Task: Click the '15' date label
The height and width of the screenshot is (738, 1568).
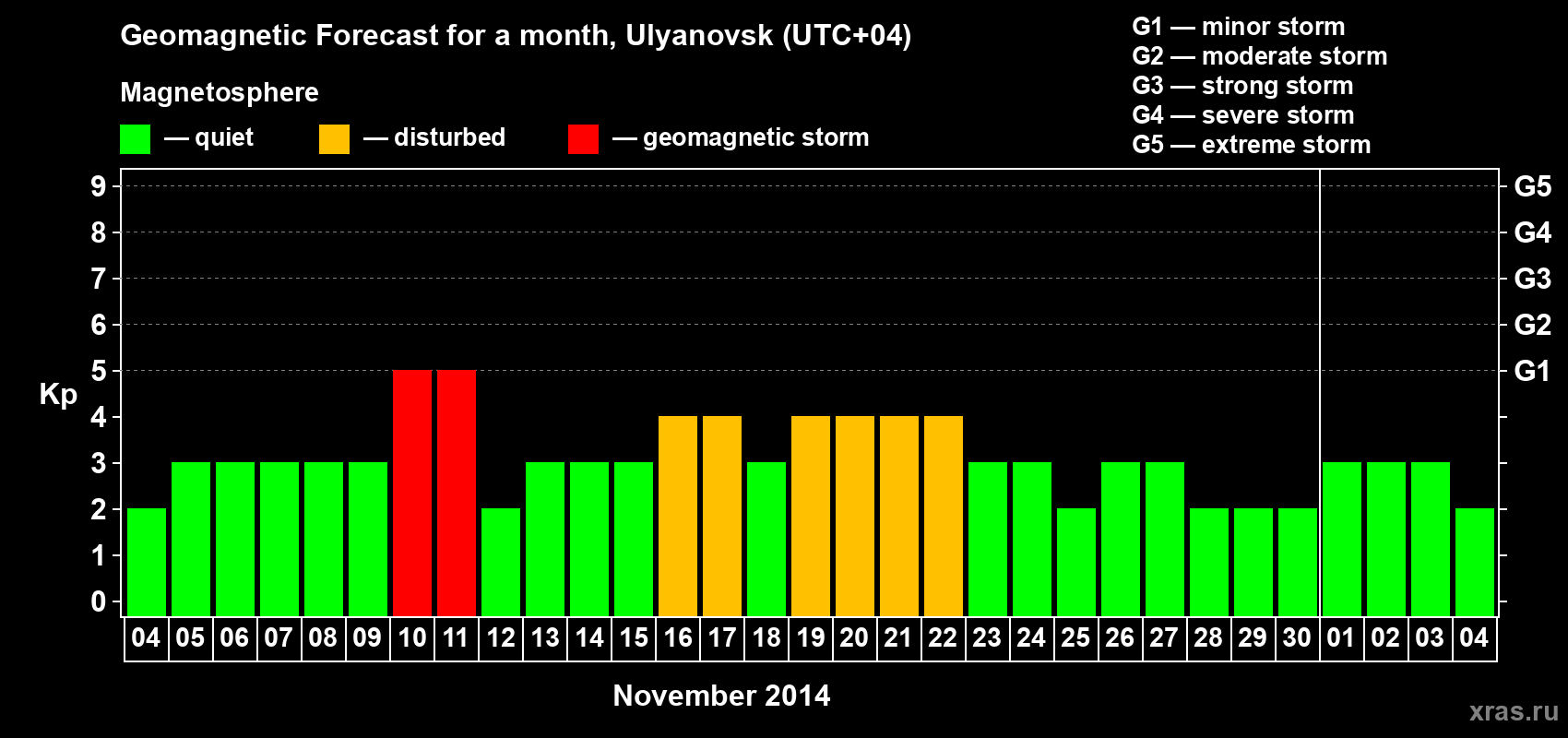Action: (x=634, y=638)
